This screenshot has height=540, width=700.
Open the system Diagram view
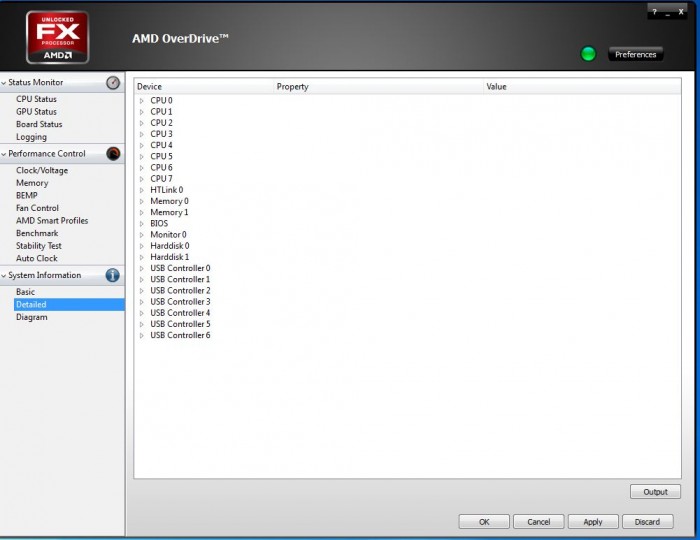point(31,317)
